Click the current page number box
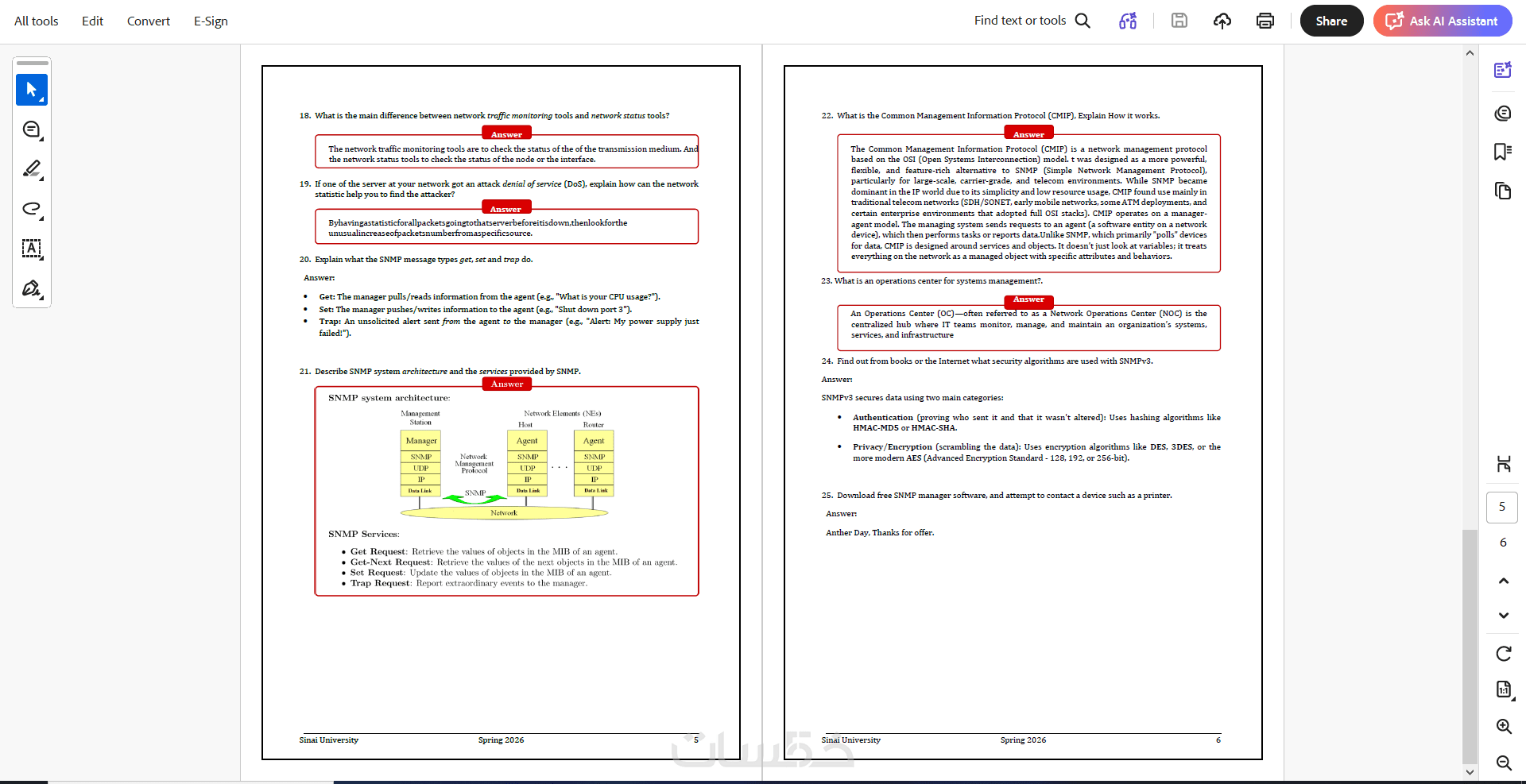Viewport: 1526px width, 784px height. click(x=1502, y=507)
